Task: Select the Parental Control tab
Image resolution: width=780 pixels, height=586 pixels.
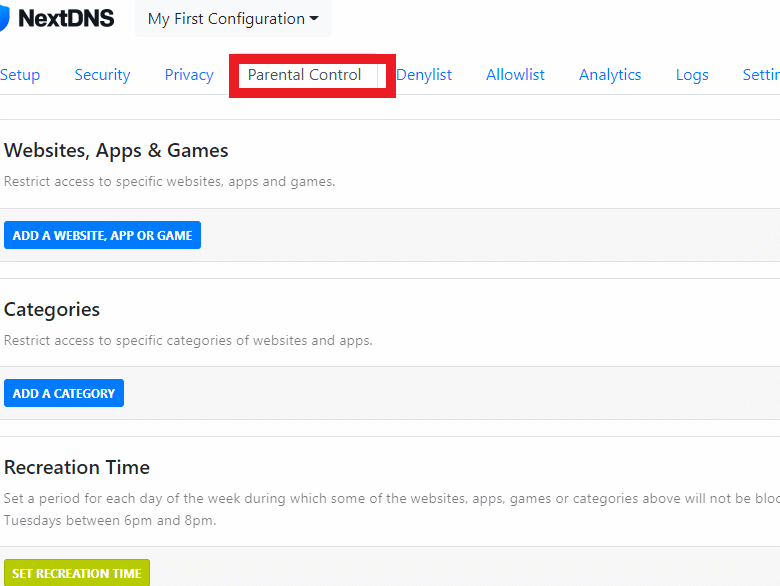Action: pyautogui.click(x=304, y=75)
